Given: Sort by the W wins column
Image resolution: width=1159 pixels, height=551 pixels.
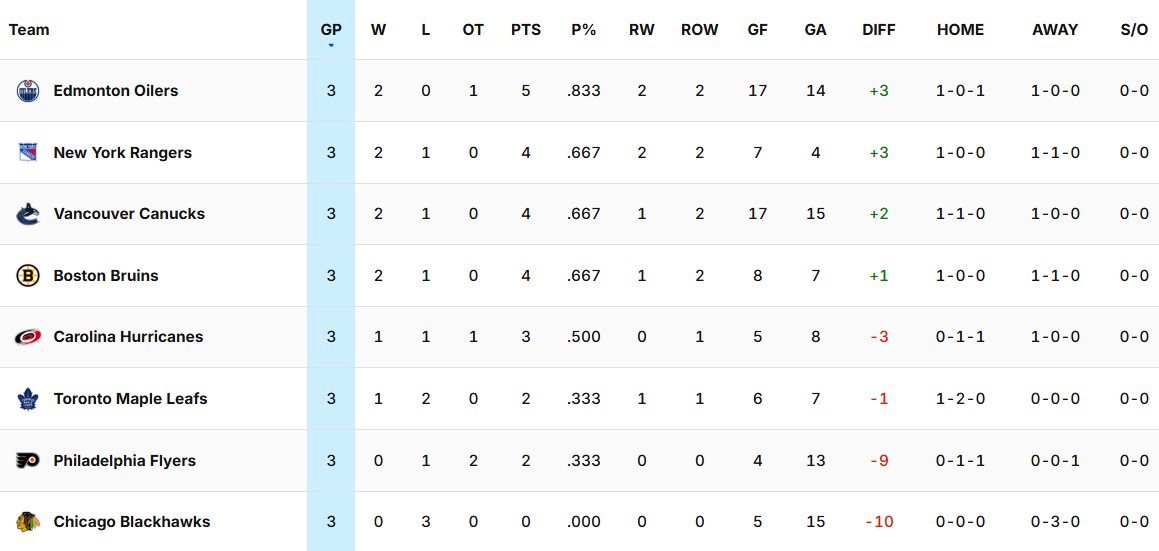Looking at the screenshot, I should (x=378, y=30).
